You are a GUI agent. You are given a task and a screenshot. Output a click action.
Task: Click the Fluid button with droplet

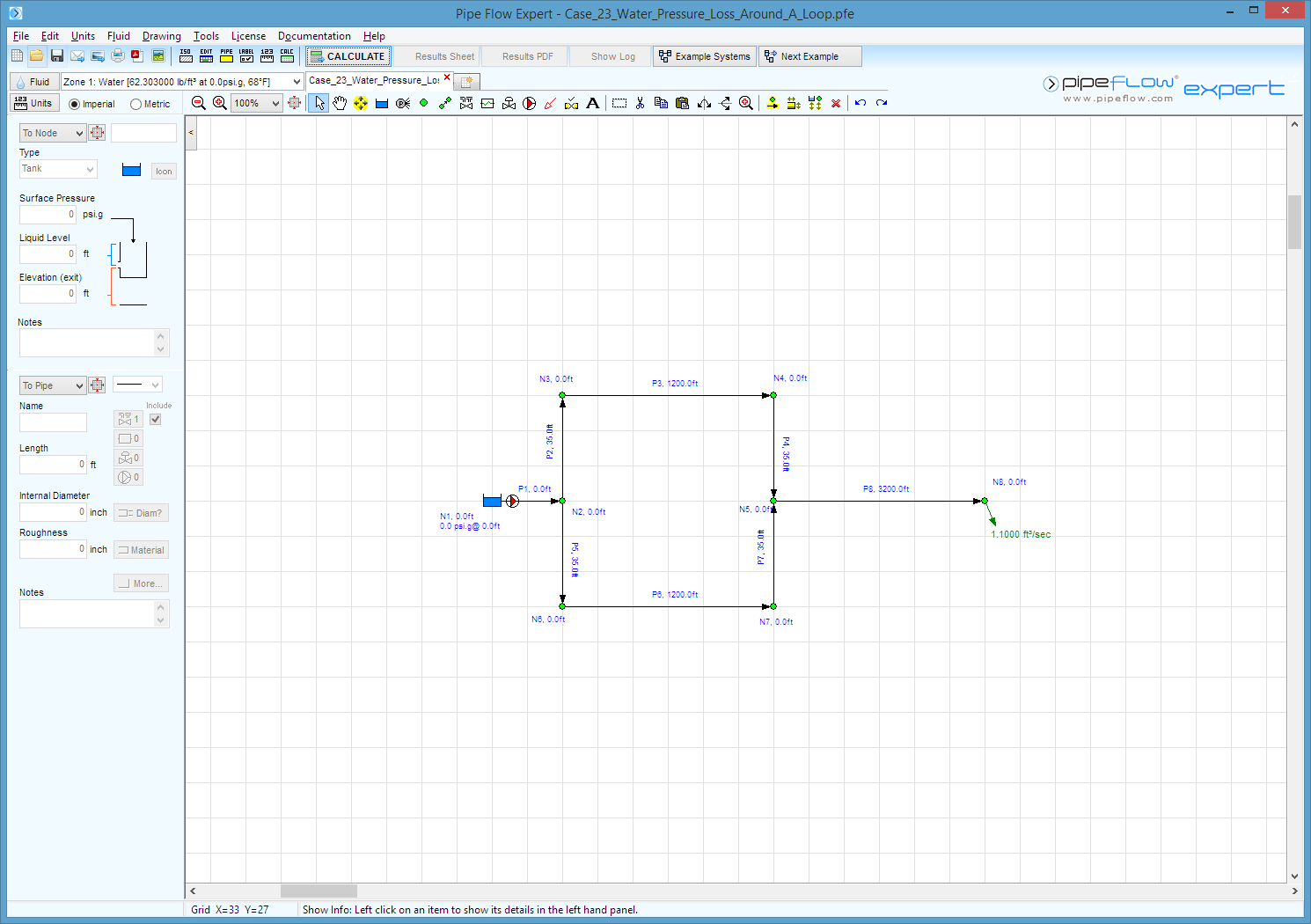point(33,82)
